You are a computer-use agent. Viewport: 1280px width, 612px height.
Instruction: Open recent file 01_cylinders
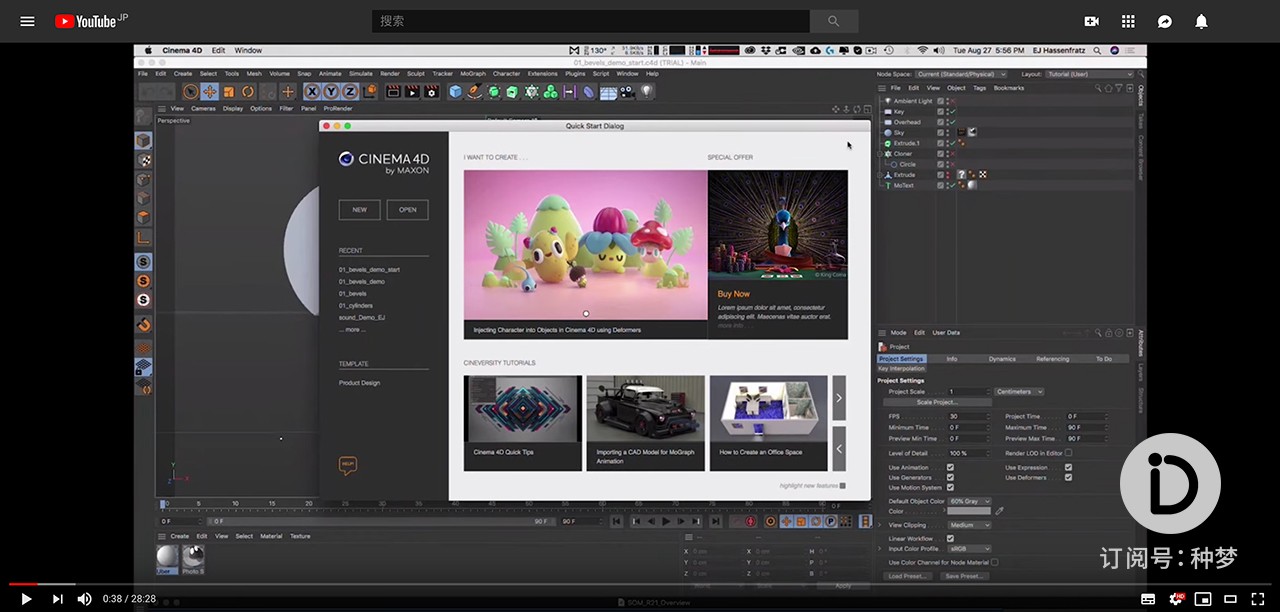point(355,305)
